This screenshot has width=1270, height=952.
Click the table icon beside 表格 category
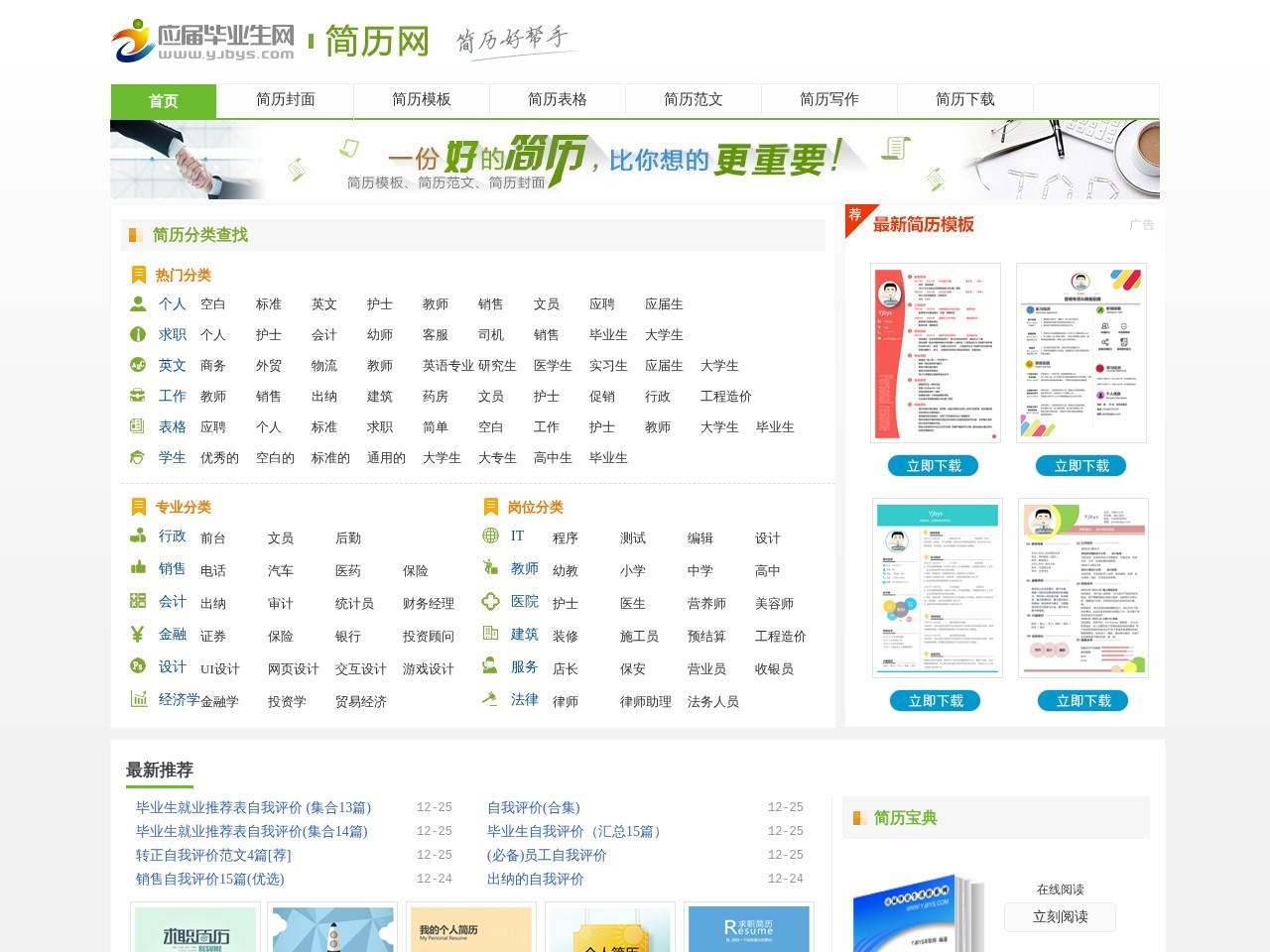[138, 426]
